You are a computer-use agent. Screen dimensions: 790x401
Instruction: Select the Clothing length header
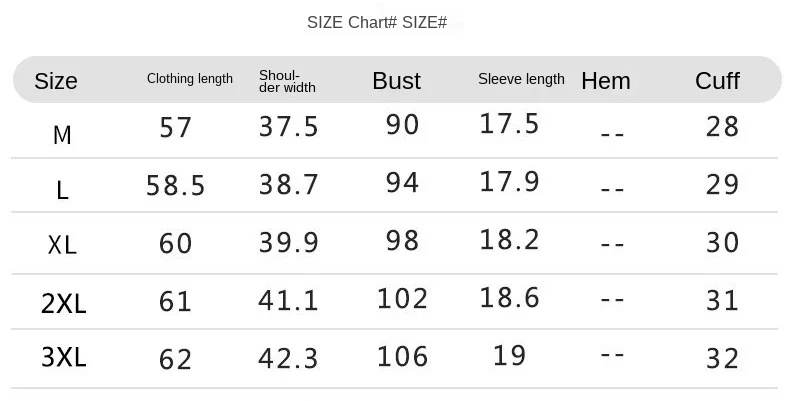point(190,79)
